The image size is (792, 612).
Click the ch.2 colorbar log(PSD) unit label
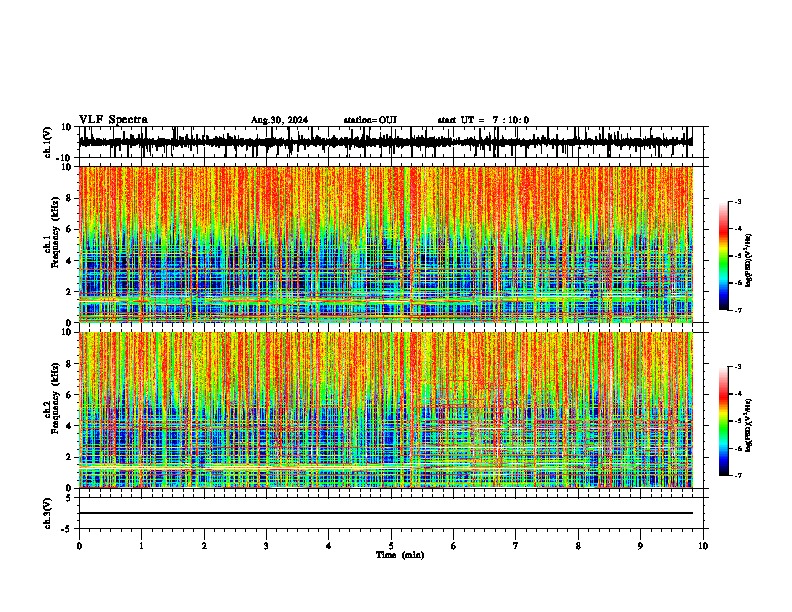(x=749, y=425)
